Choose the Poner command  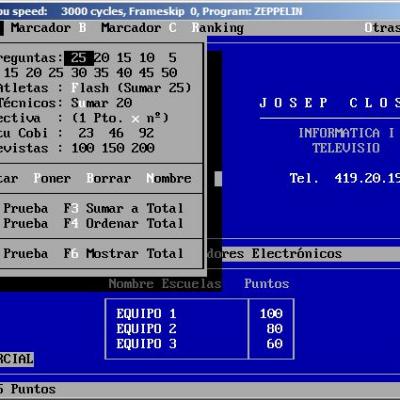[52, 178]
